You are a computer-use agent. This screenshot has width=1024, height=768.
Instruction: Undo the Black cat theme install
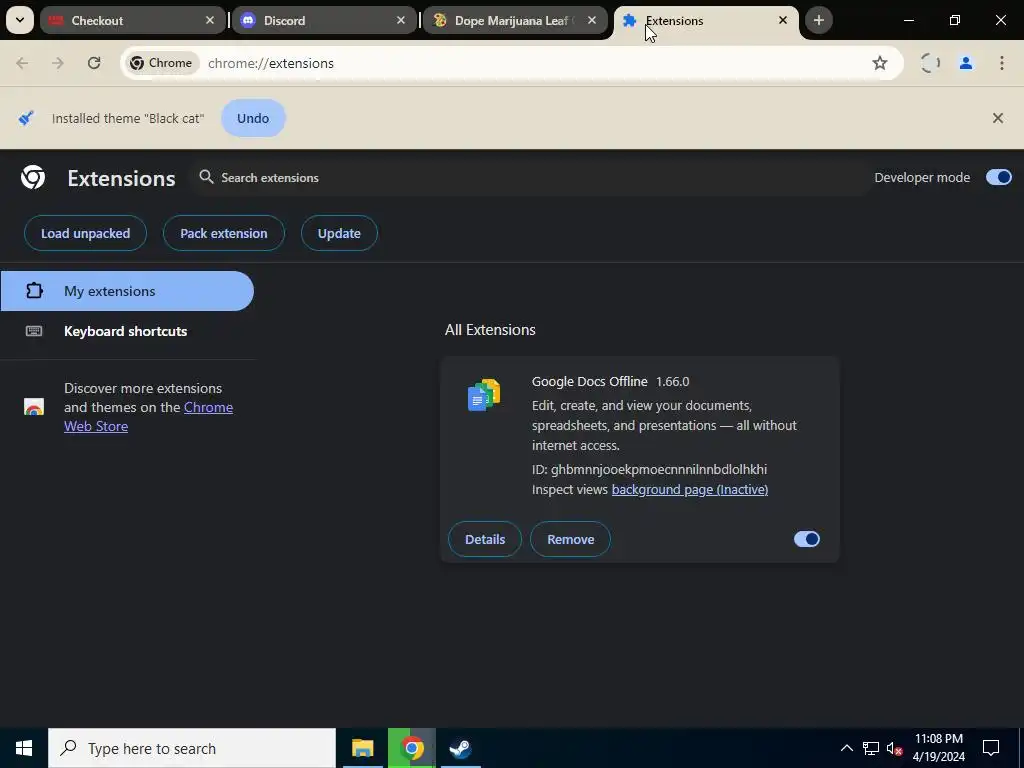point(253,118)
